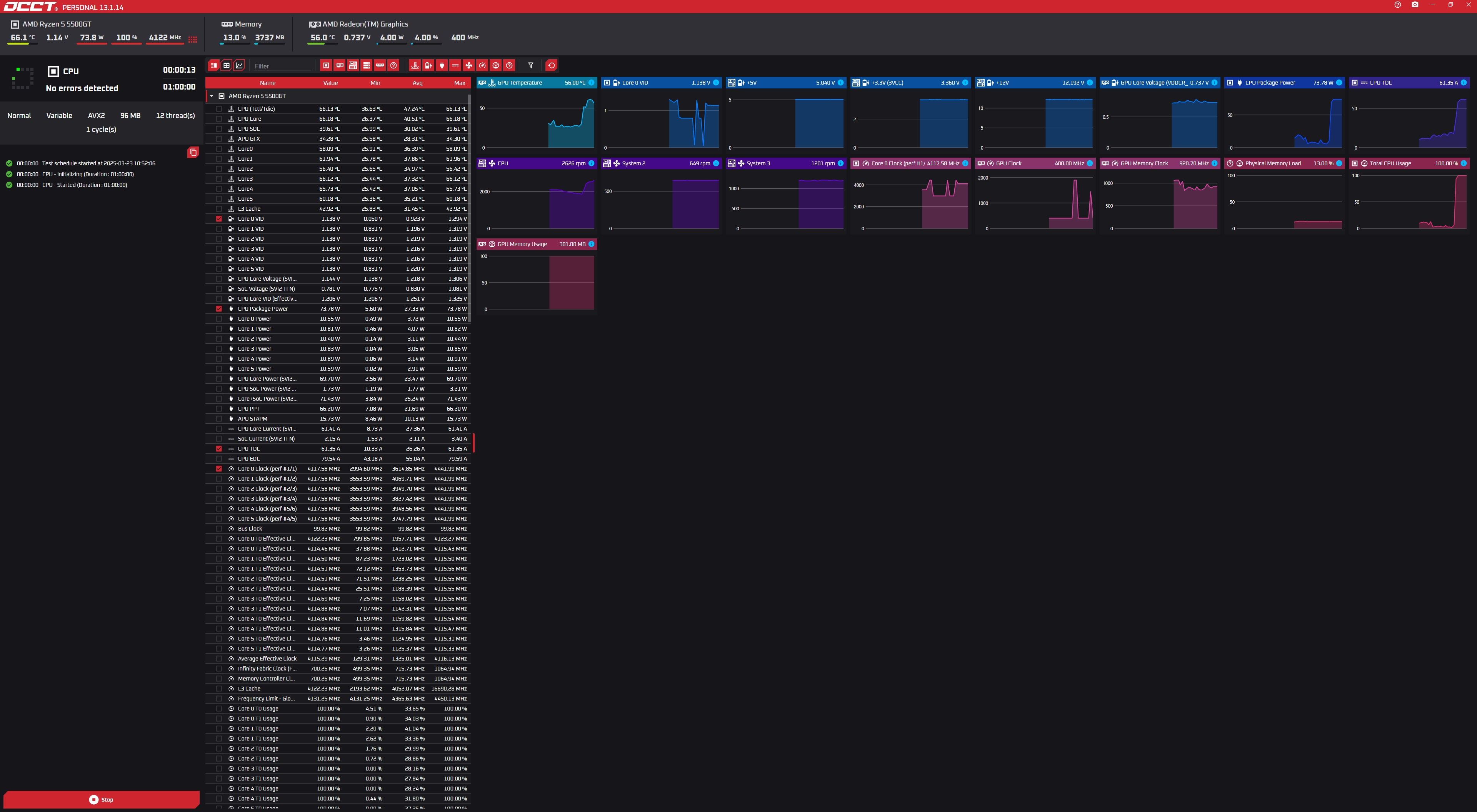The width and height of the screenshot is (1477, 812).
Task: Click the Physical Memory Load graph header
Action: click(x=1284, y=163)
